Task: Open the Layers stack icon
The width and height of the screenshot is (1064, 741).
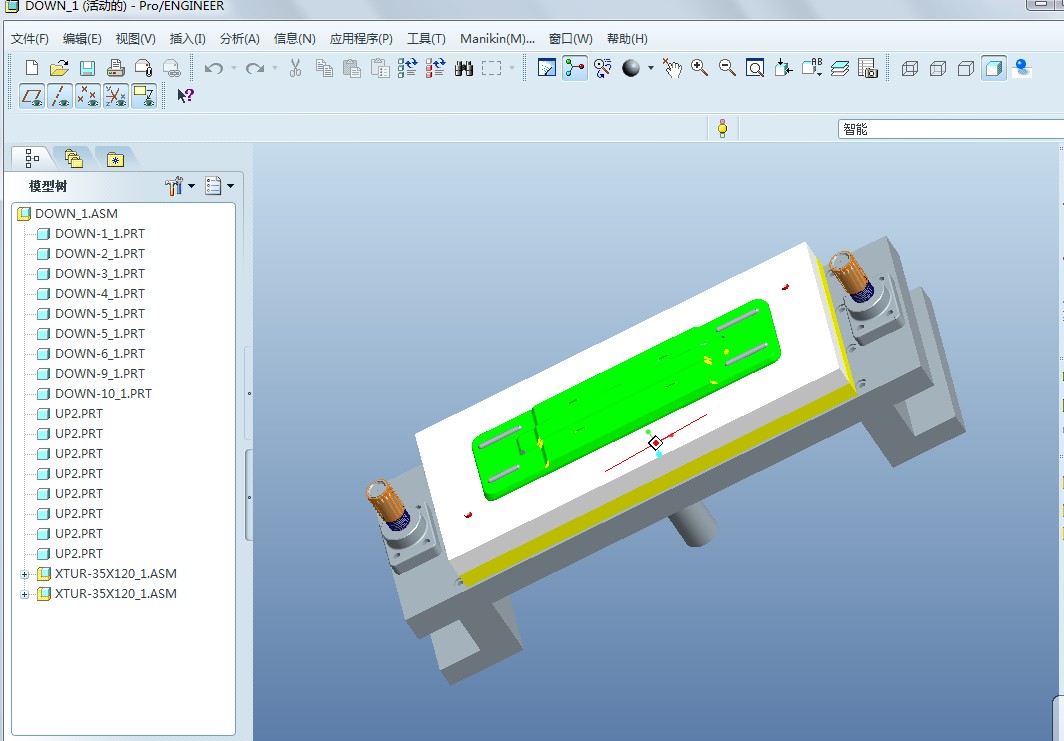Action: (x=840, y=68)
